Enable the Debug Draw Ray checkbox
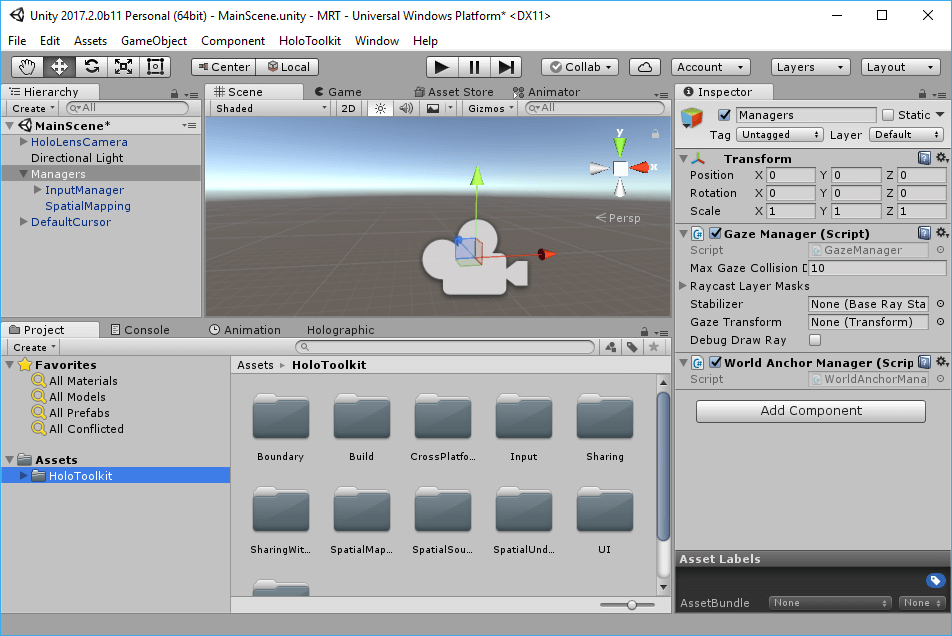Image resolution: width=952 pixels, height=636 pixels. tap(815, 340)
